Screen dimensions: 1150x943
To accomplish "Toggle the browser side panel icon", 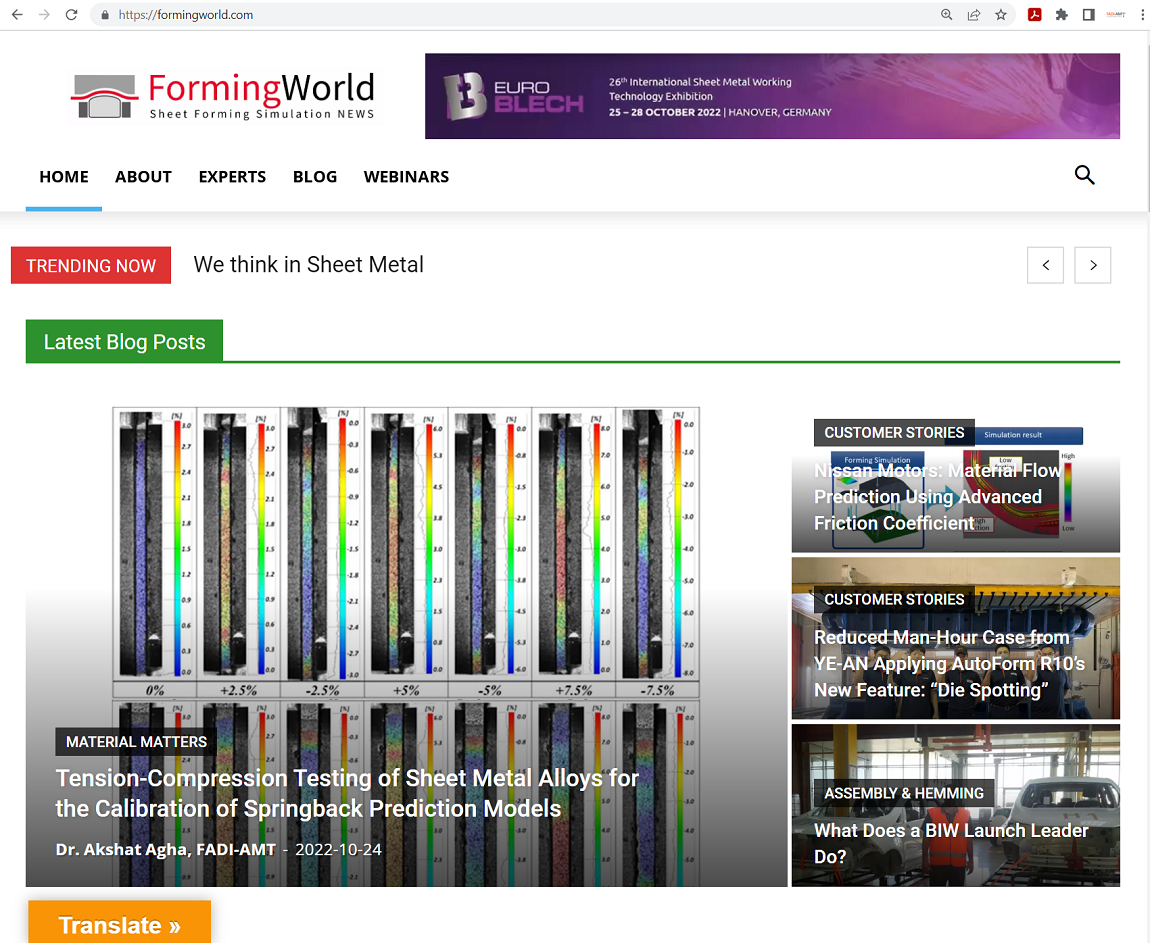I will pos(1088,15).
